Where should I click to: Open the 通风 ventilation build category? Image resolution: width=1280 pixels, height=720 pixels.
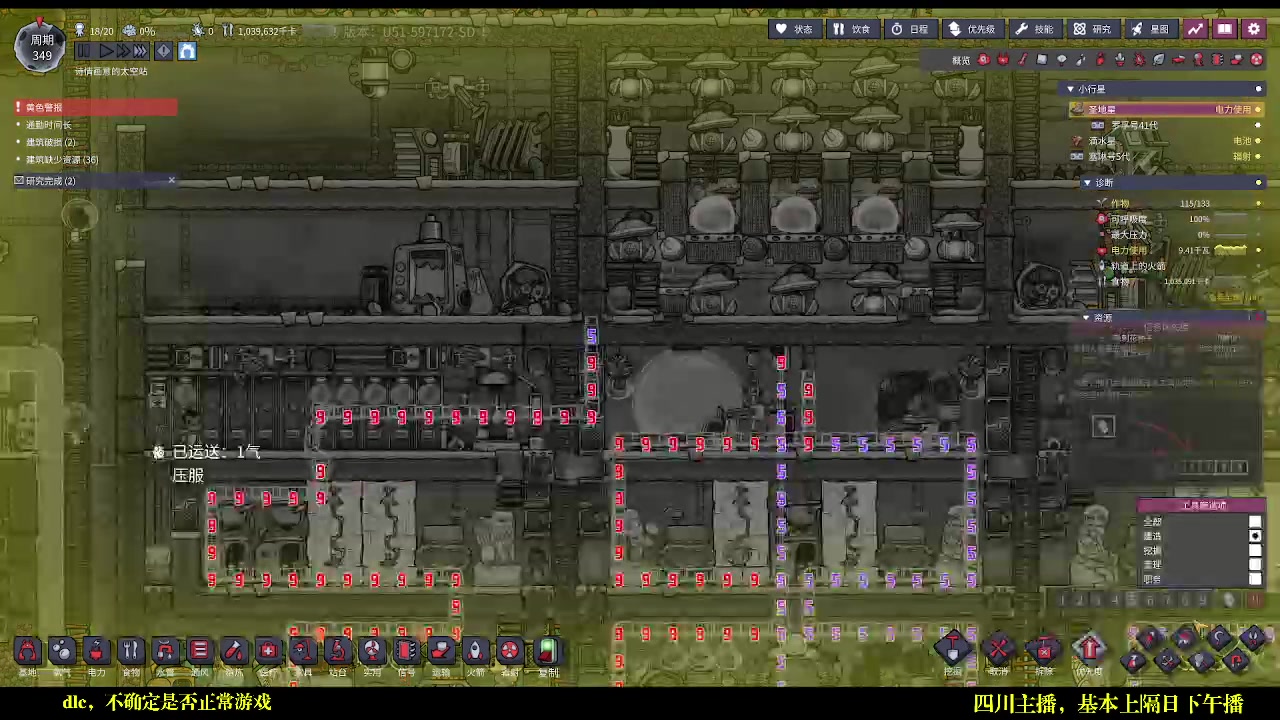(x=200, y=651)
